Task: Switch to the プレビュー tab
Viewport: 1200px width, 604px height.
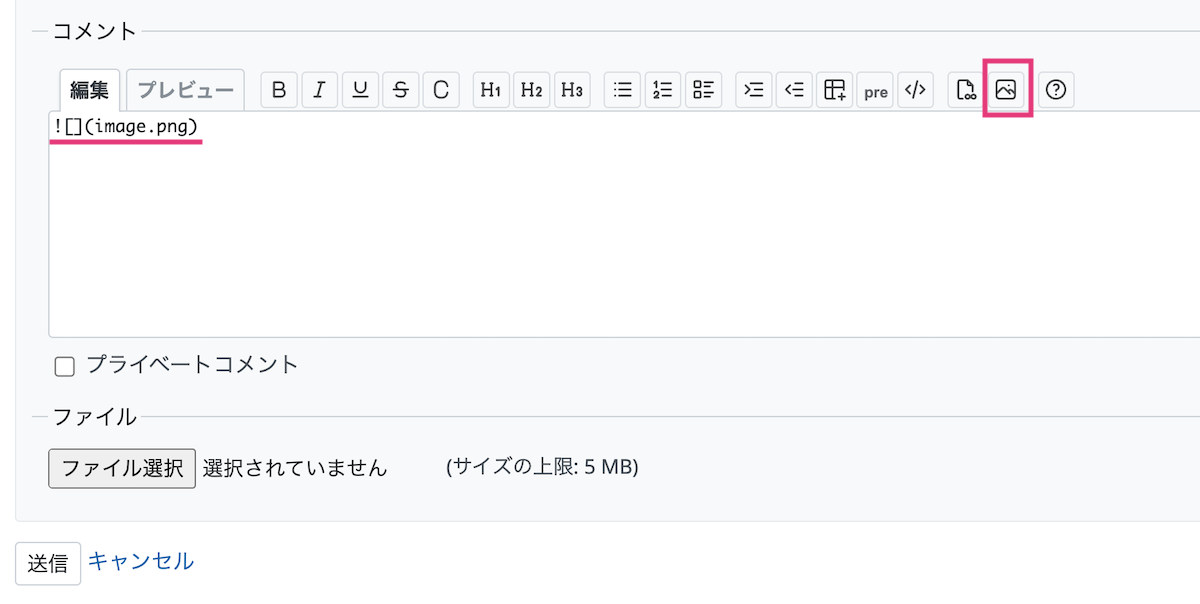Action: point(185,90)
